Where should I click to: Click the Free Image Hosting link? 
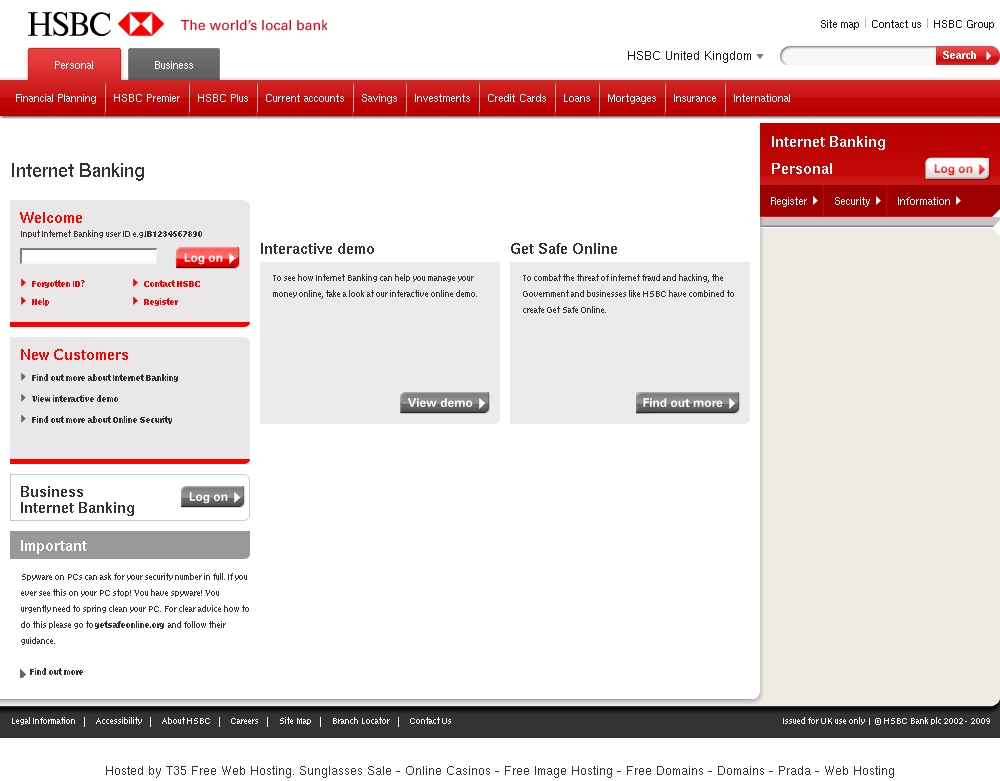coord(559,771)
